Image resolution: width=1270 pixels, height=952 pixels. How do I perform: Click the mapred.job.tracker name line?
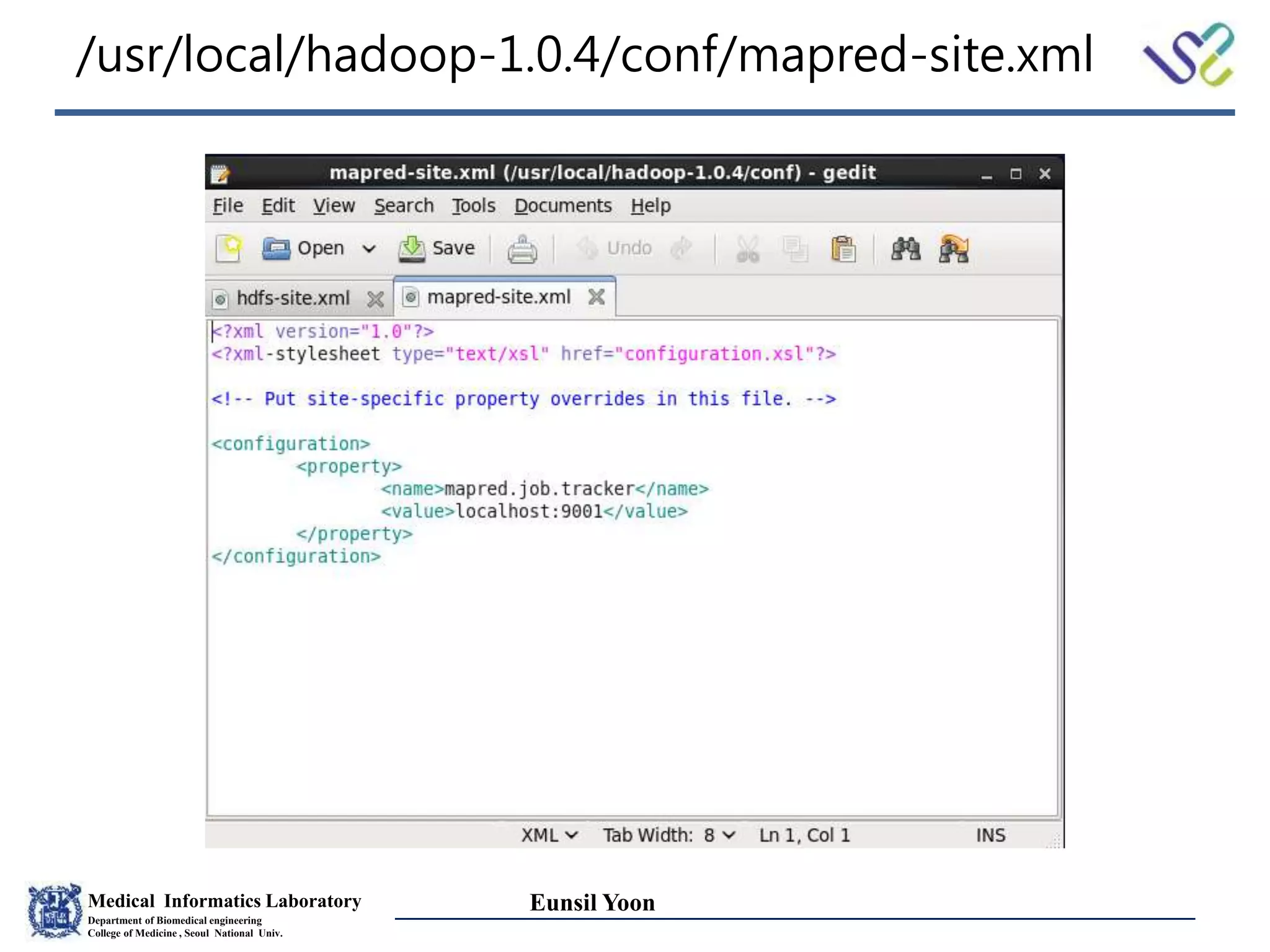point(544,489)
